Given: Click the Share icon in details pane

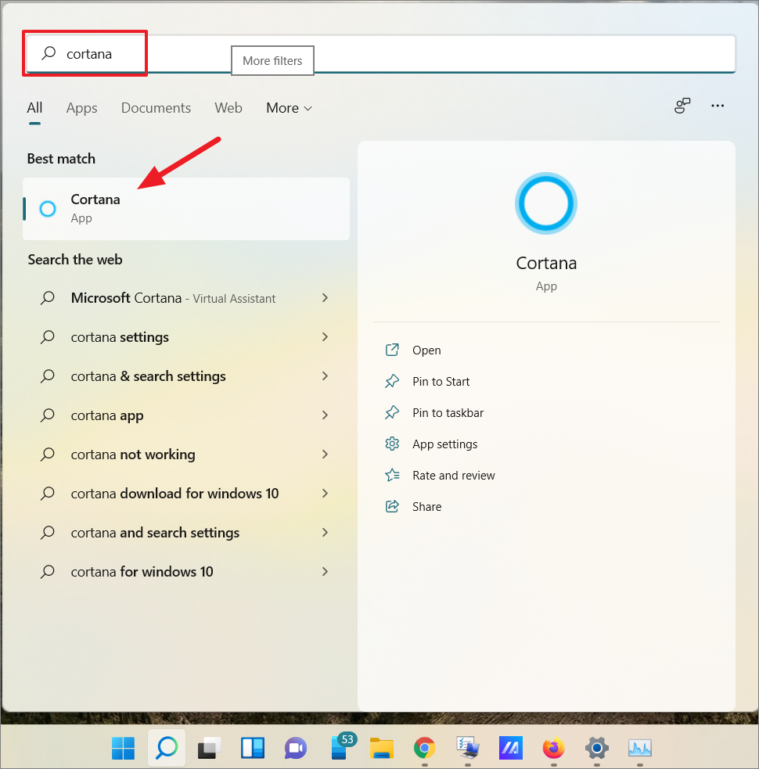Looking at the screenshot, I should 392,506.
